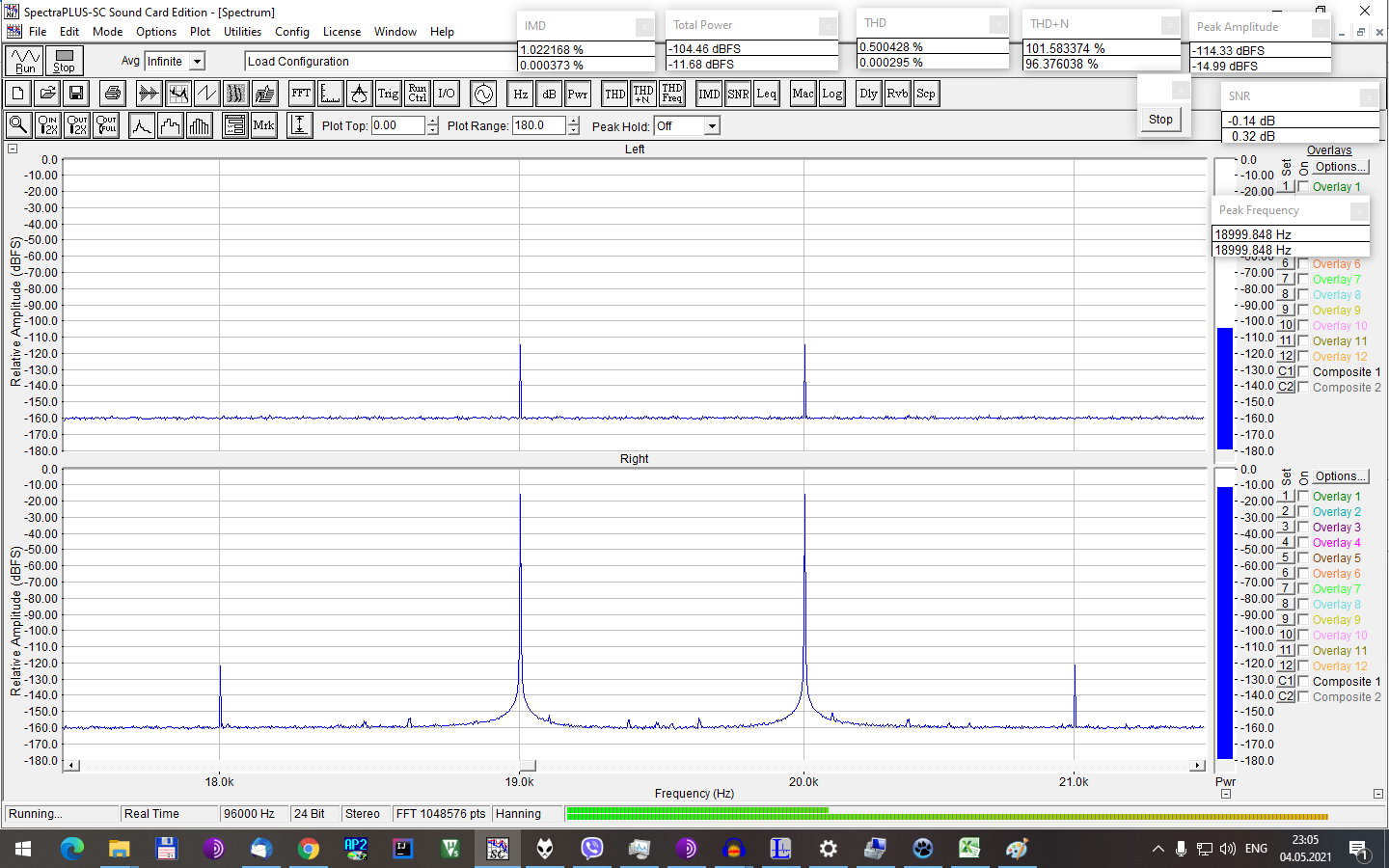Image resolution: width=1389 pixels, height=868 pixels.
Task: Click the Plot Top input field
Action: [x=397, y=125]
